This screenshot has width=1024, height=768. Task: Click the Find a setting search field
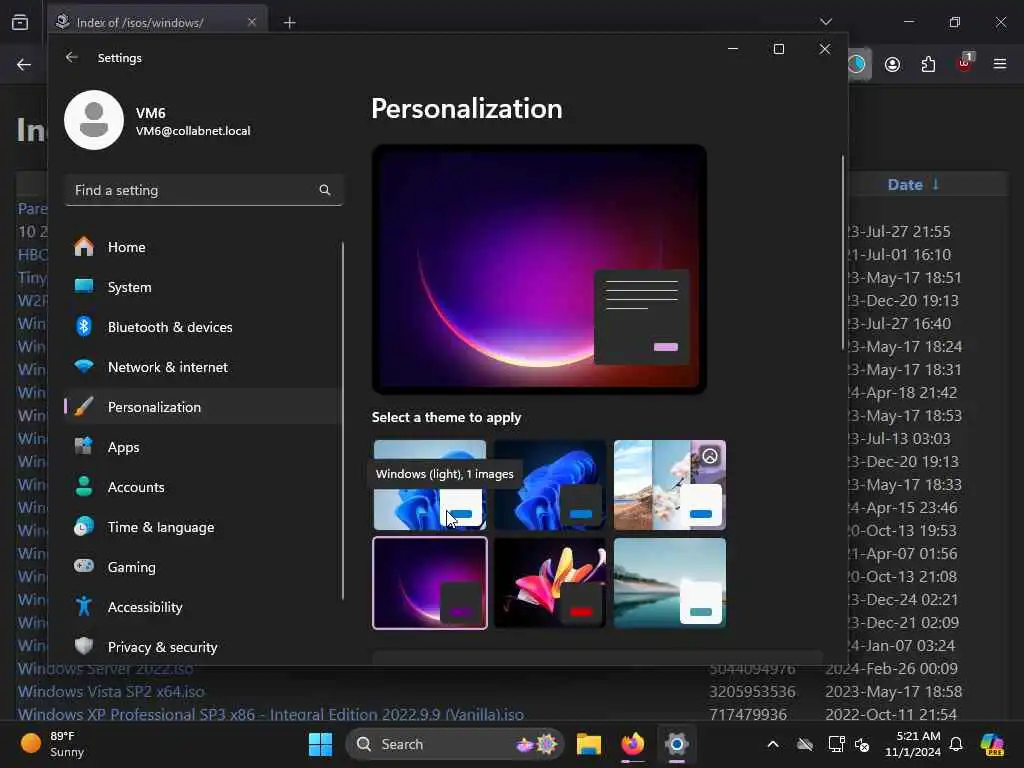pos(204,190)
